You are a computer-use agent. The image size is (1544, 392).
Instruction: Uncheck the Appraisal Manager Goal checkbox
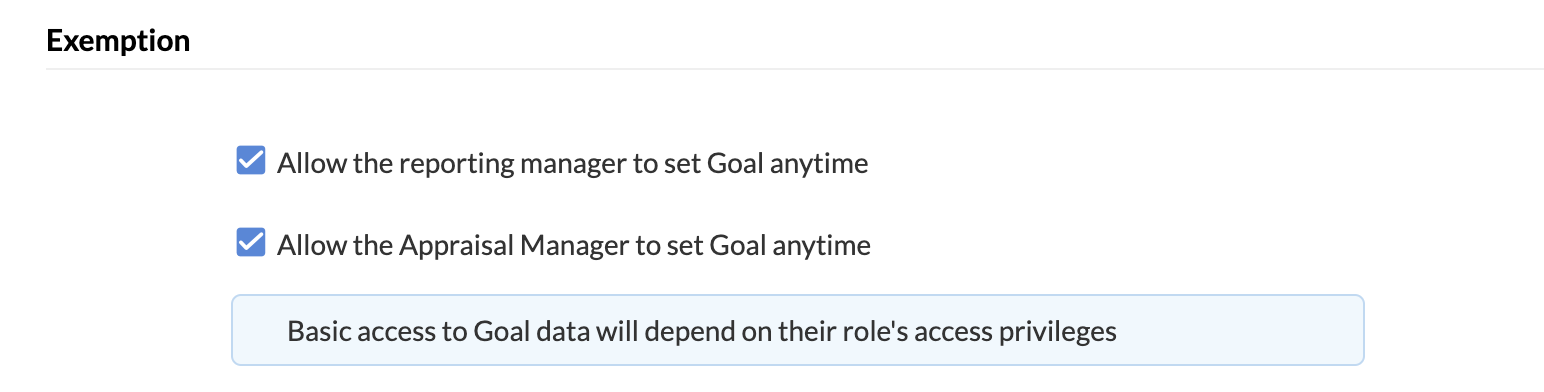click(x=250, y=243)
